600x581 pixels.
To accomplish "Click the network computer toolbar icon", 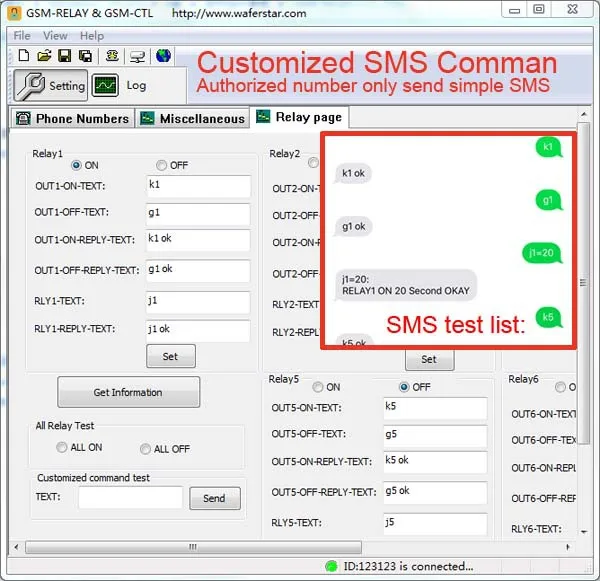I will coord(137,57).
